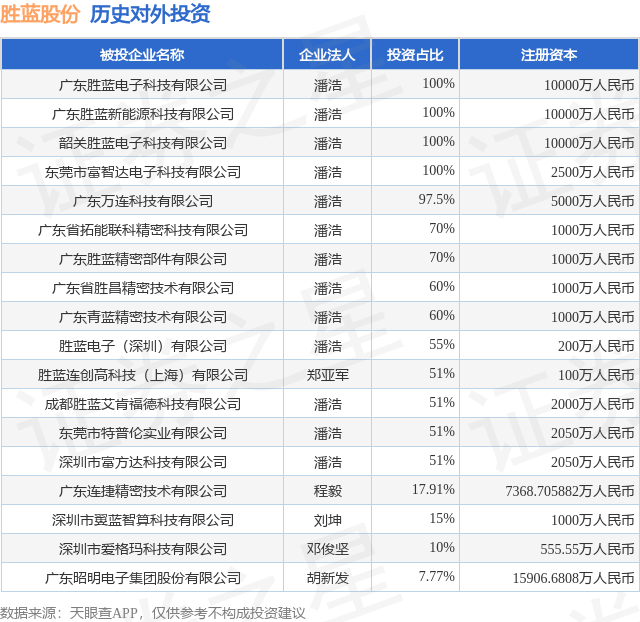The width and height of the screenshot is (640, 622).
Task: Click the 胜蓝股份 title text
Action: click(40, 14)
